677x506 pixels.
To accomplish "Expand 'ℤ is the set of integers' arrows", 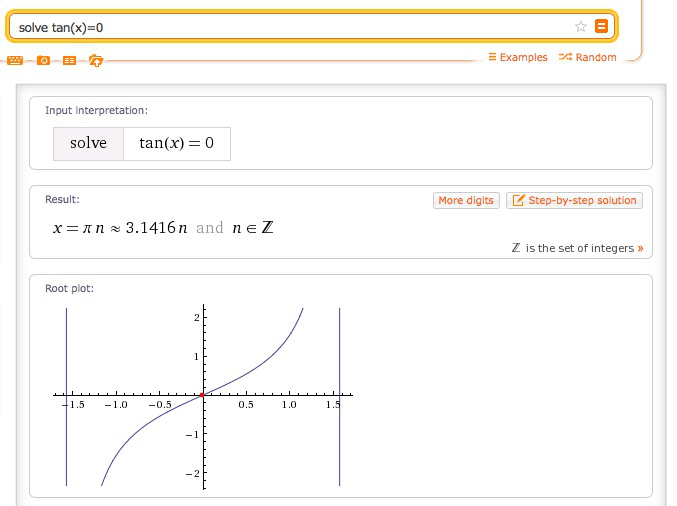I will pos(640,249).
